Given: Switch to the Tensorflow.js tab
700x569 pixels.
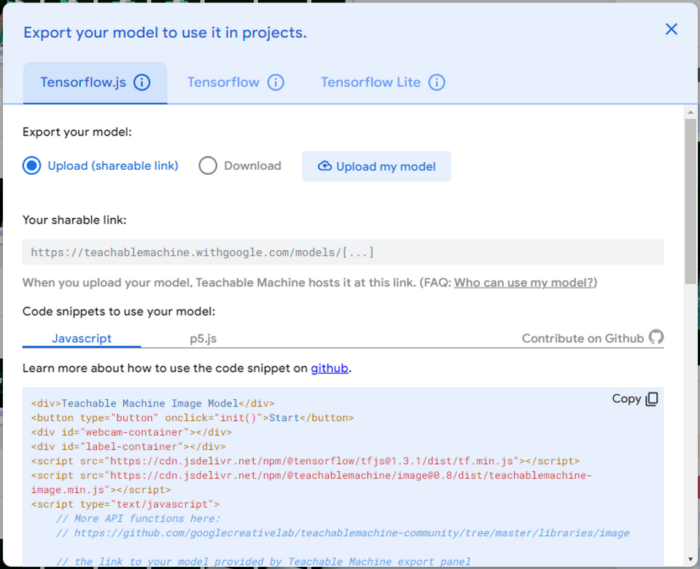Looking at the screenshot, I should click(x=95, y=83).
